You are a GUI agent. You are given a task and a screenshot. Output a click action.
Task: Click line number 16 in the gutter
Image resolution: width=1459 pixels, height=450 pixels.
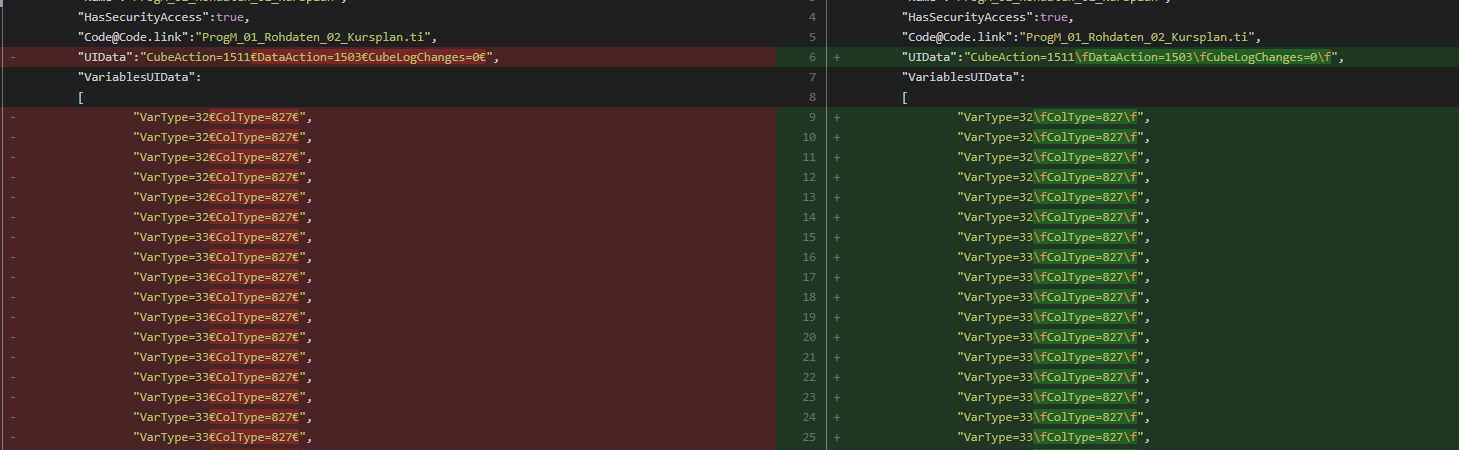(x=809, y=257)
